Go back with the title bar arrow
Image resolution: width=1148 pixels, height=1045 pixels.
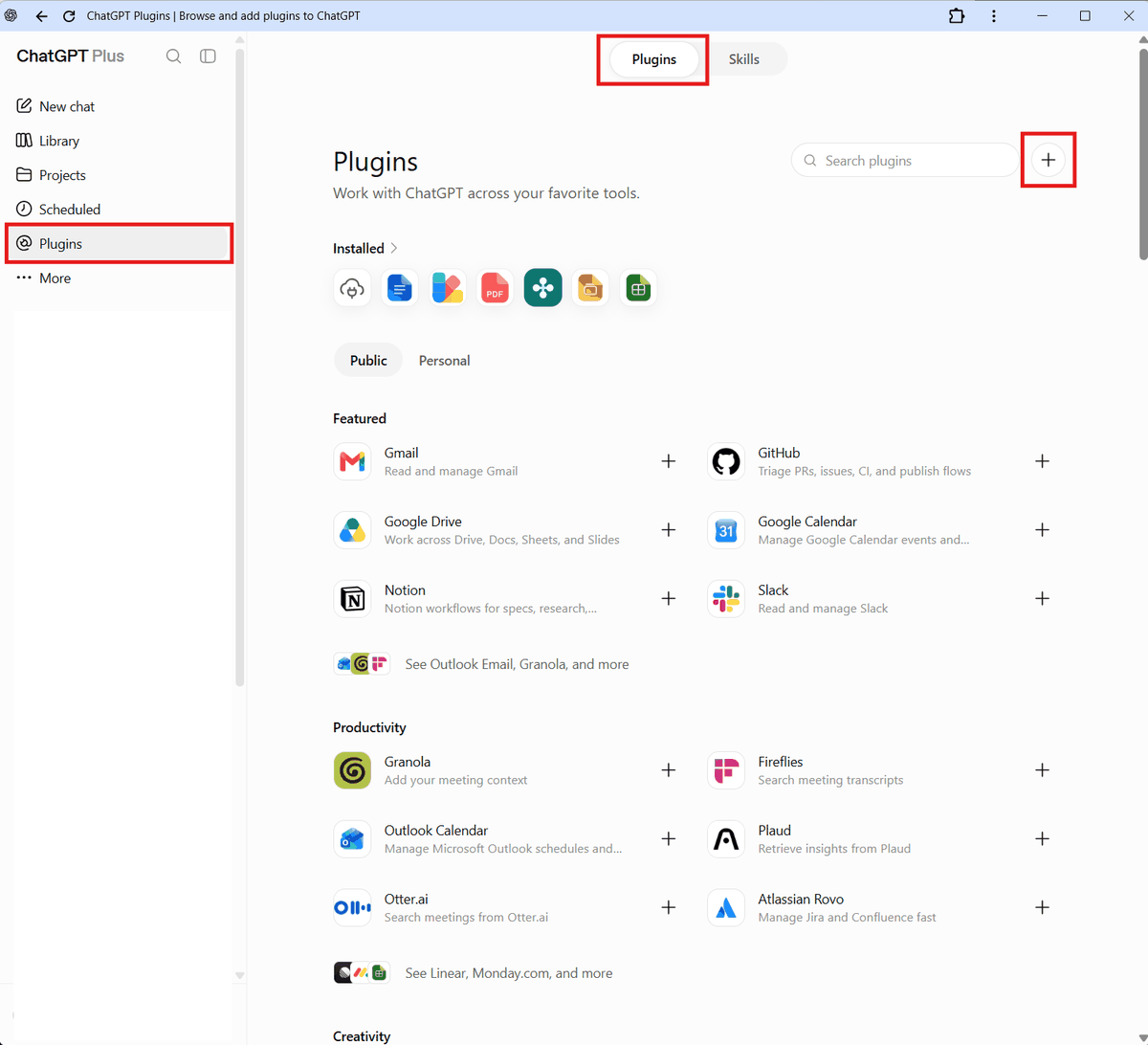click(41, 16)
